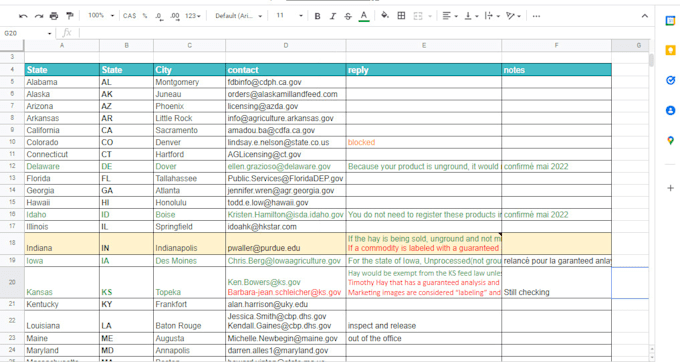Screen dimensions: 680x362
Task: Open the 100% zoom dropdown
Action: pyautogui.click(x=101, y=16)
